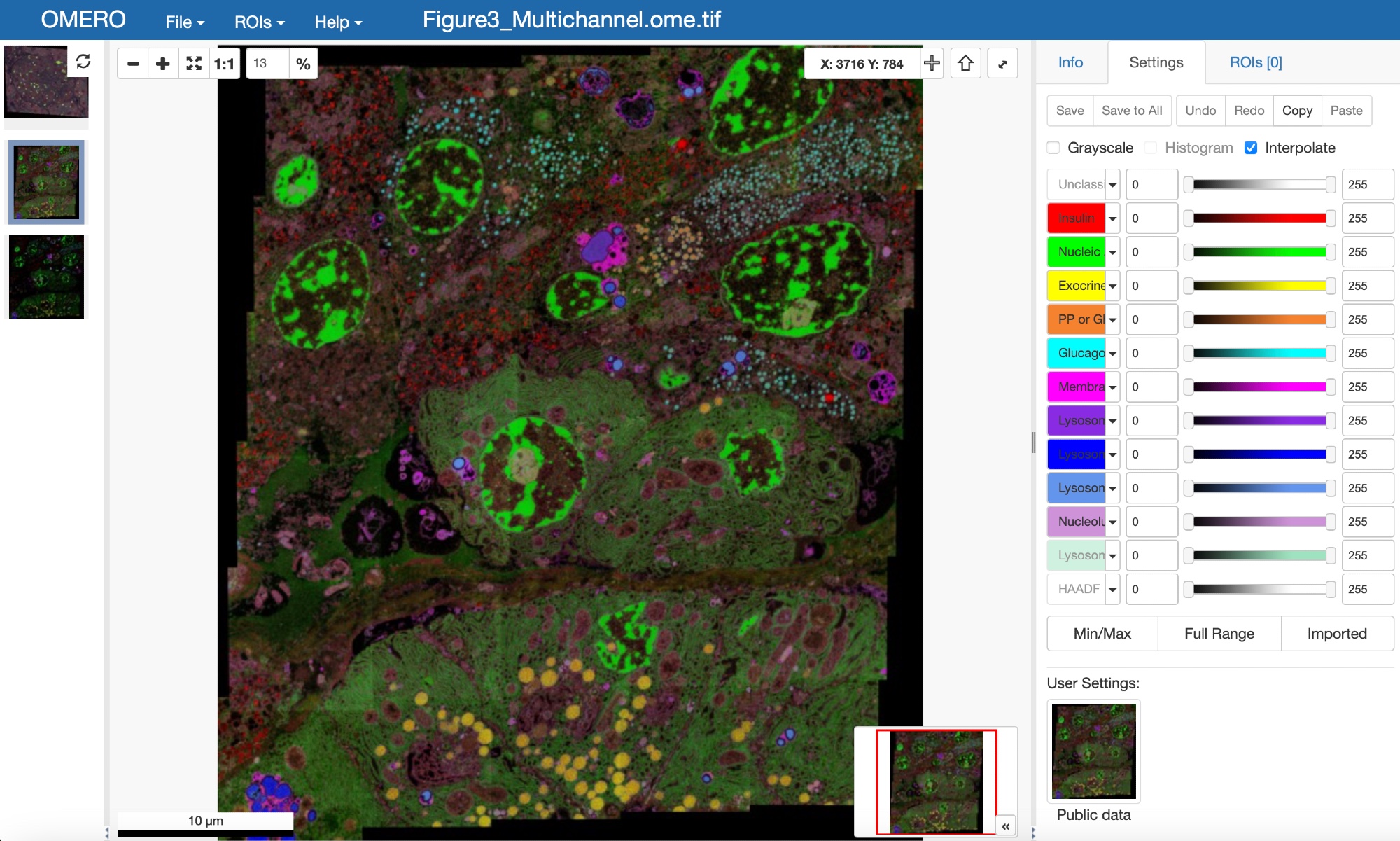Click the fit image to viewport icon
Screen dimensions: 1400x841
(x=194, y=64)
